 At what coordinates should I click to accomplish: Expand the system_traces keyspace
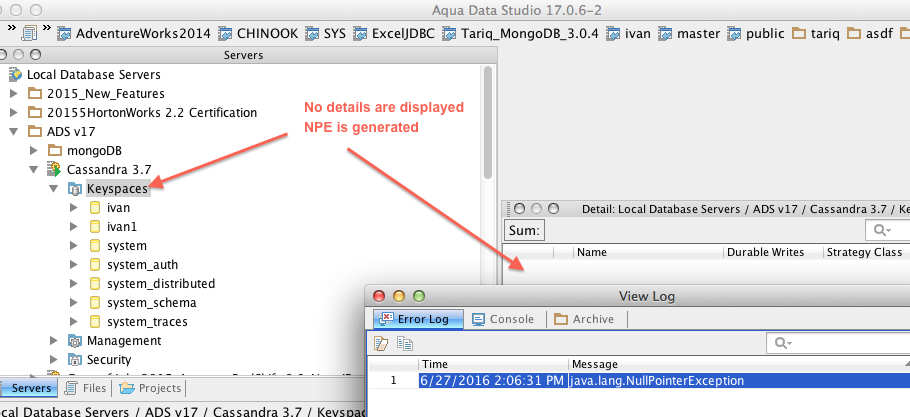(x=73, y=322)
